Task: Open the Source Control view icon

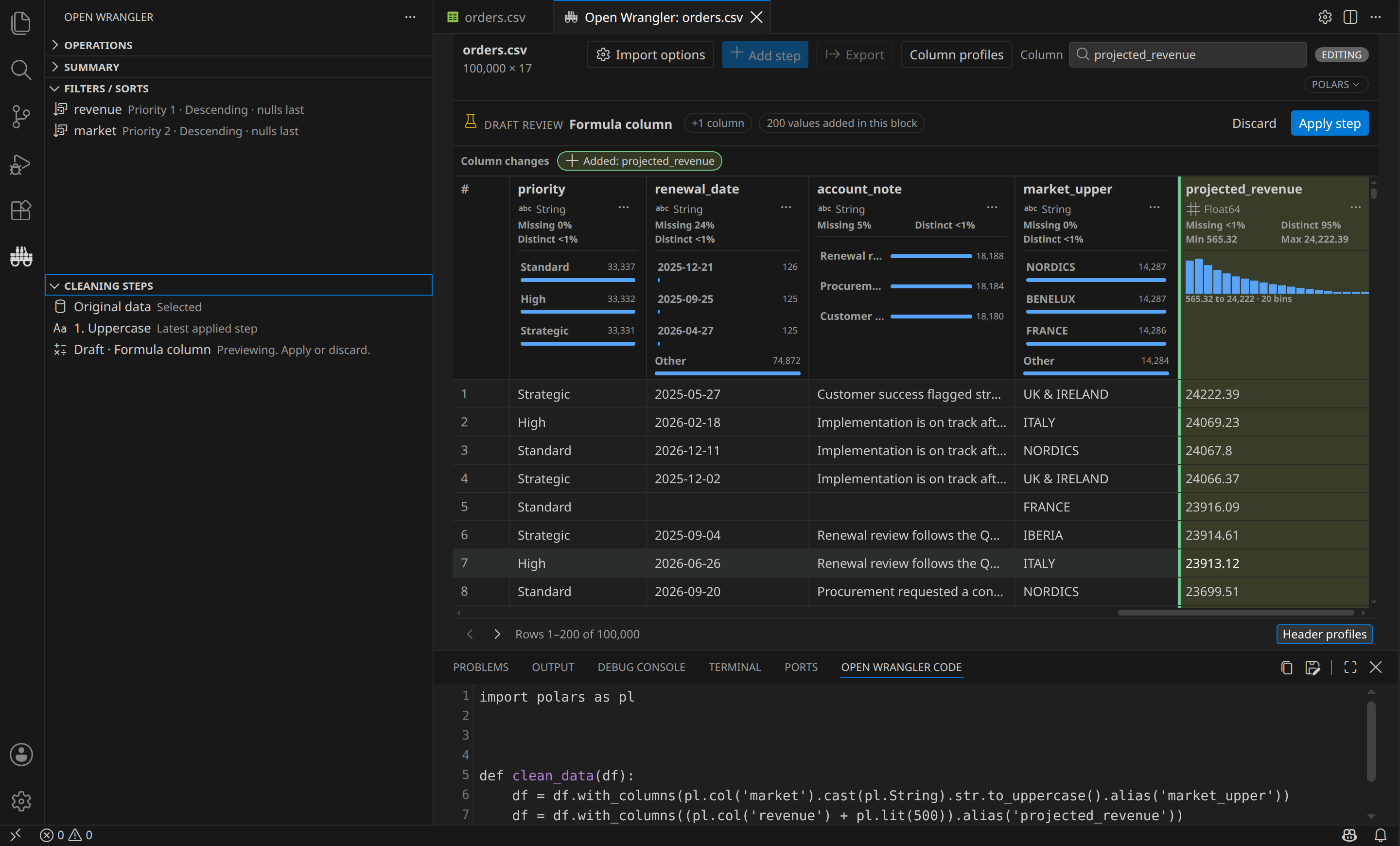Action: pyautogui.click(x=21, y=117)
